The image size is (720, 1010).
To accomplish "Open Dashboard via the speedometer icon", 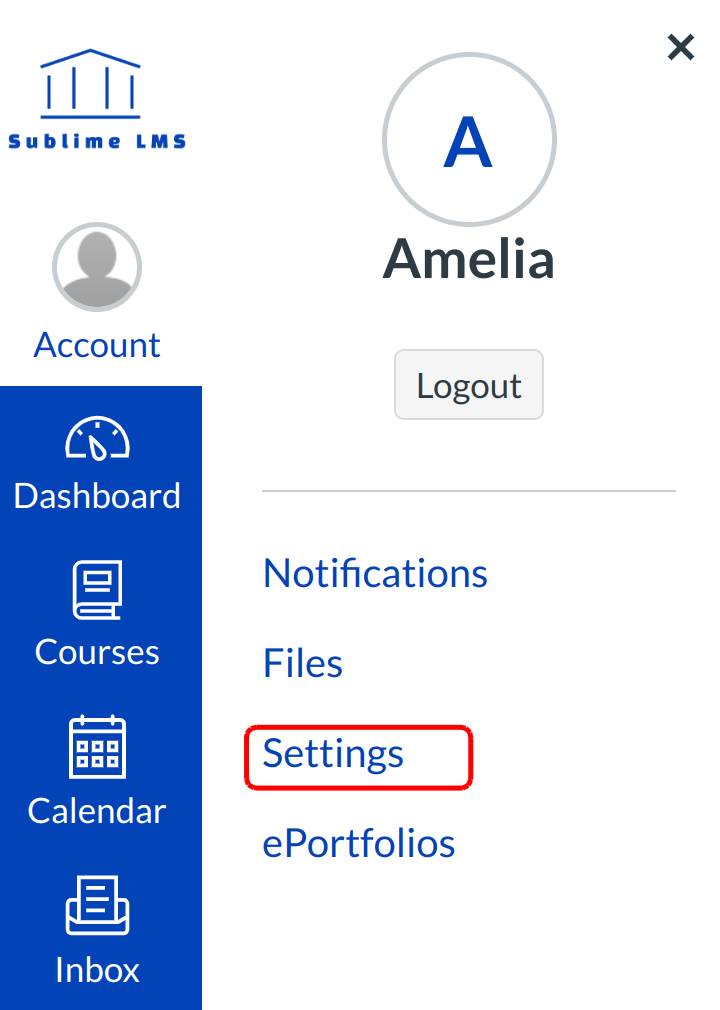I will pyautogui.click(x=97, y=439).
